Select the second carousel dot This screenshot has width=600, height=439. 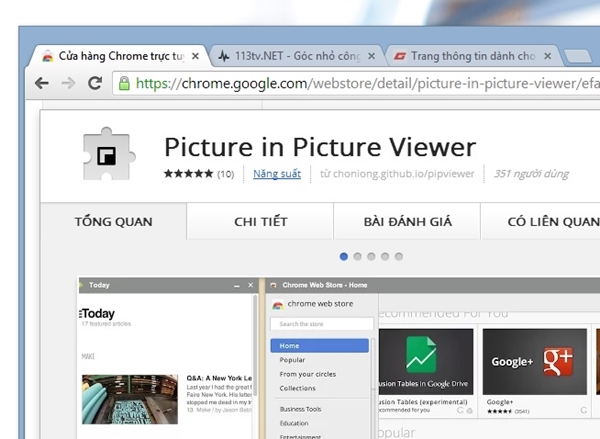click(x=357, y=256)
